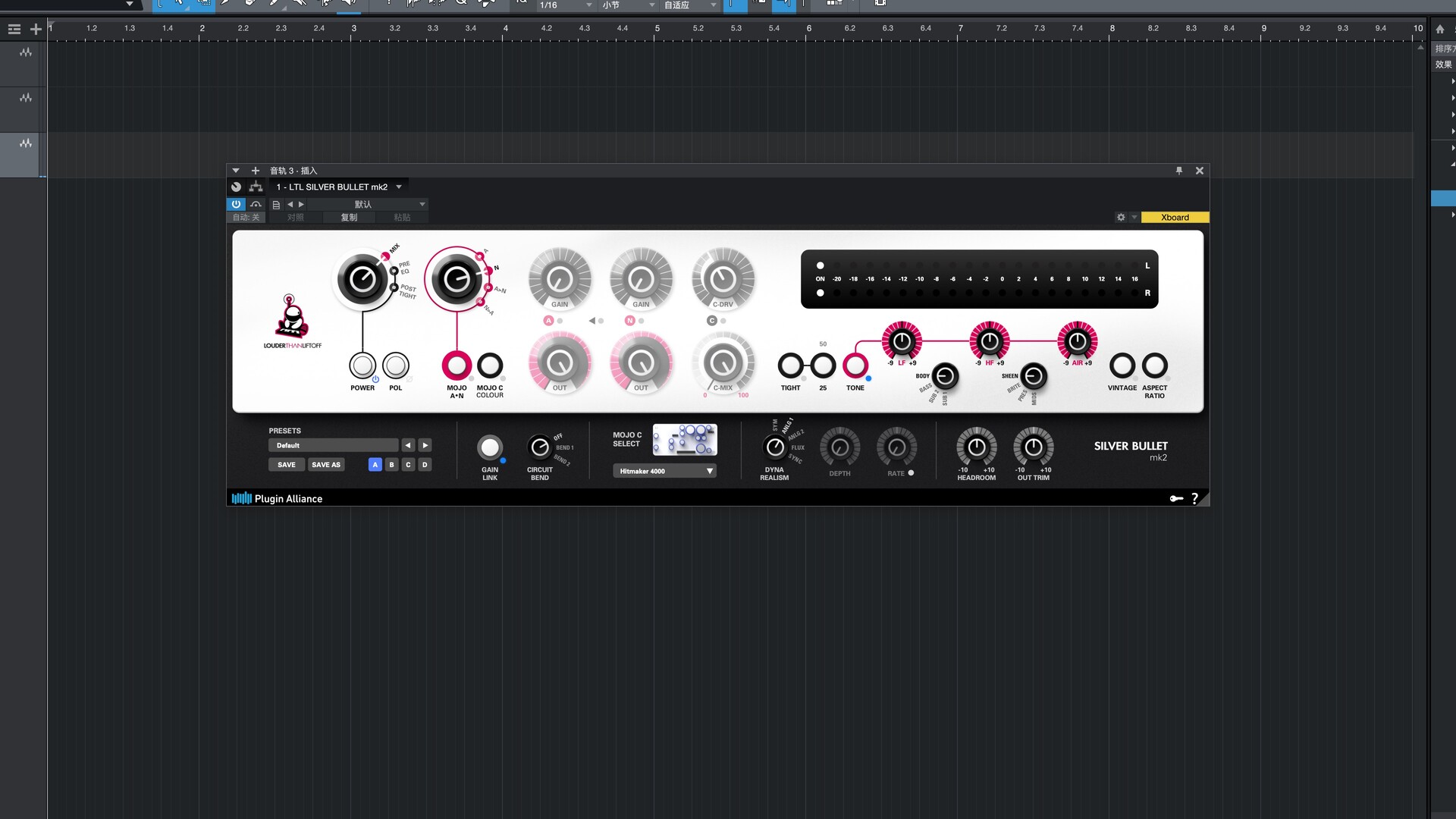Go to previous preset in PRESETS section
Screen dimensions: 1456x819
(408, 445)
